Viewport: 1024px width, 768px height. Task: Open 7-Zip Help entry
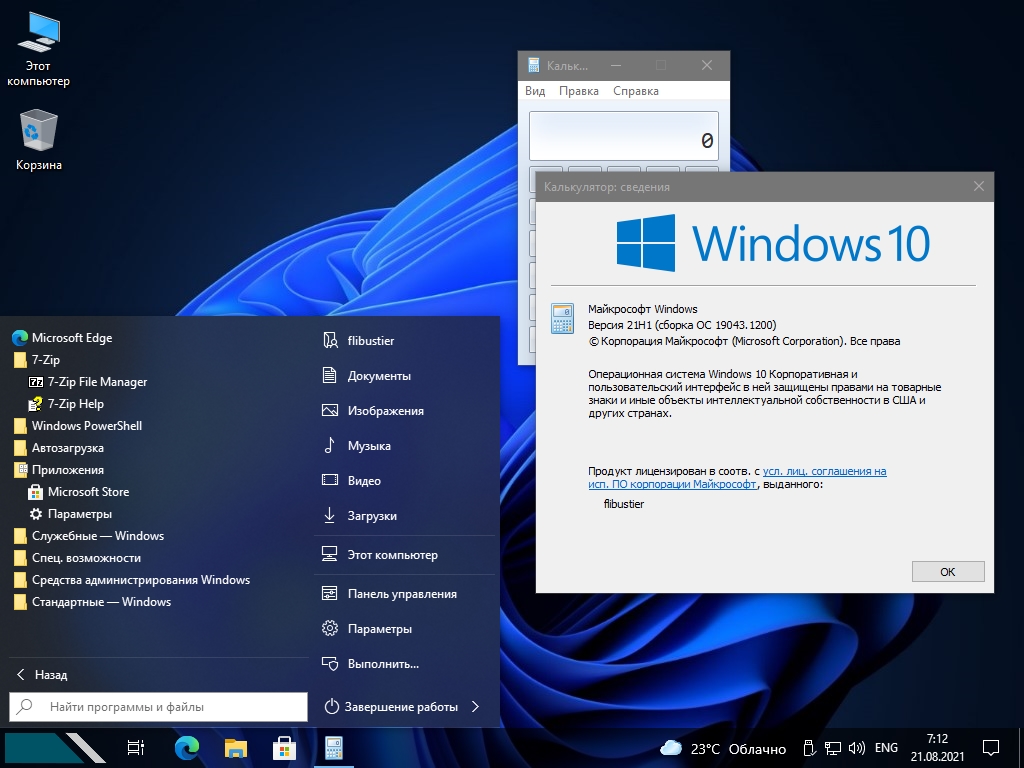(x=75, y=404)
